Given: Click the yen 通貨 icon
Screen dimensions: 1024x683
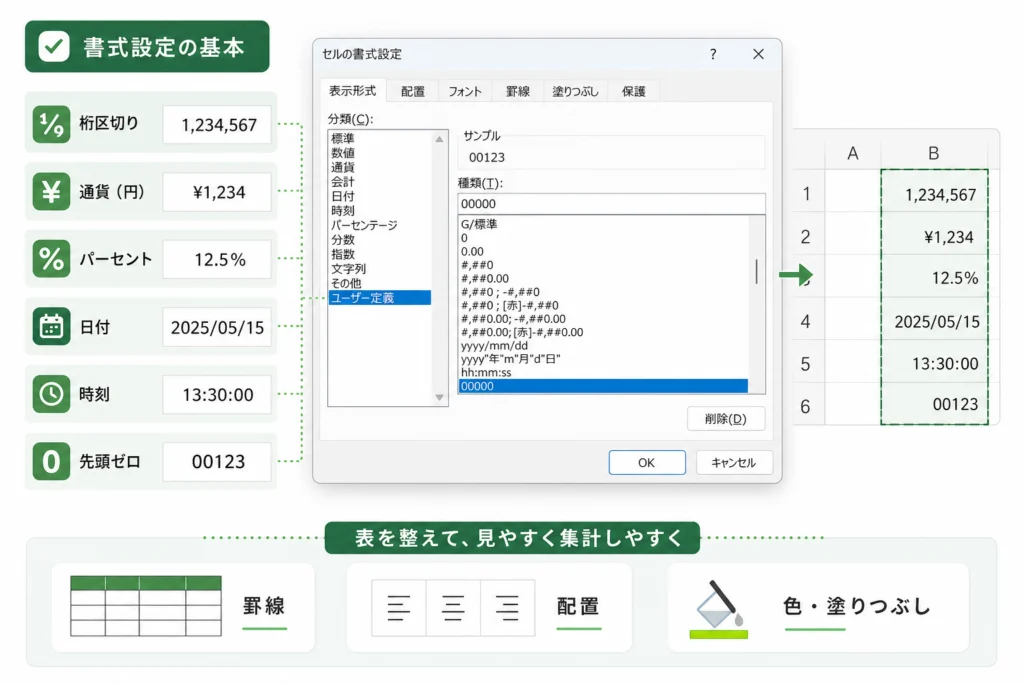Looking at the screenshot, I should [x=52, y=191].
